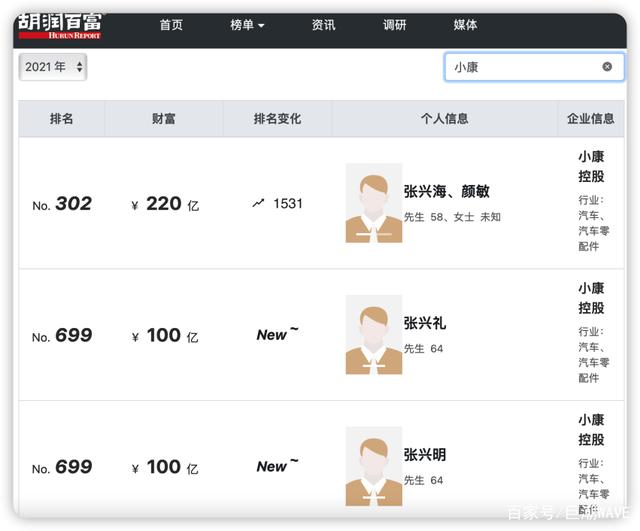640x531 pixels.
Task: Expand the 榜单 menu dropdown
Action: tap(247, 25)
